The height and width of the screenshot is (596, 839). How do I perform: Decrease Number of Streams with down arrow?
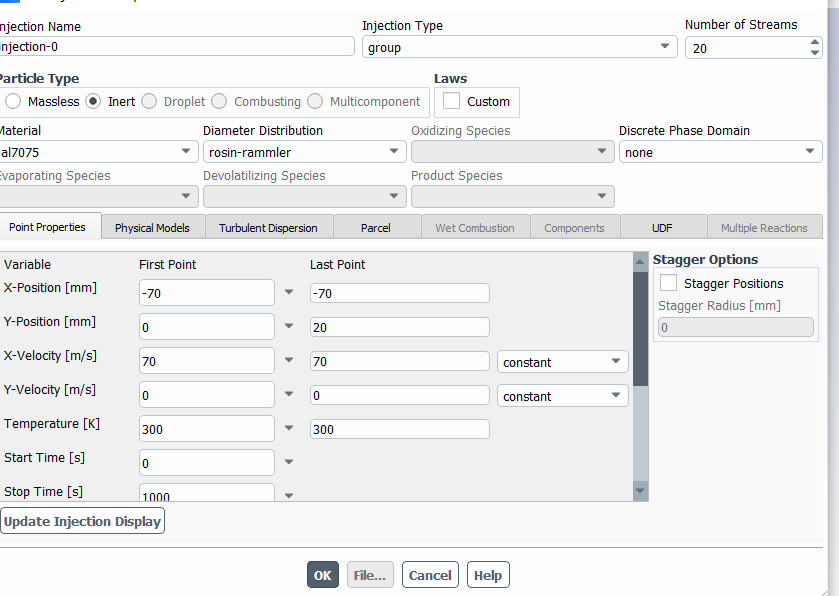click(x=814, y=53)
